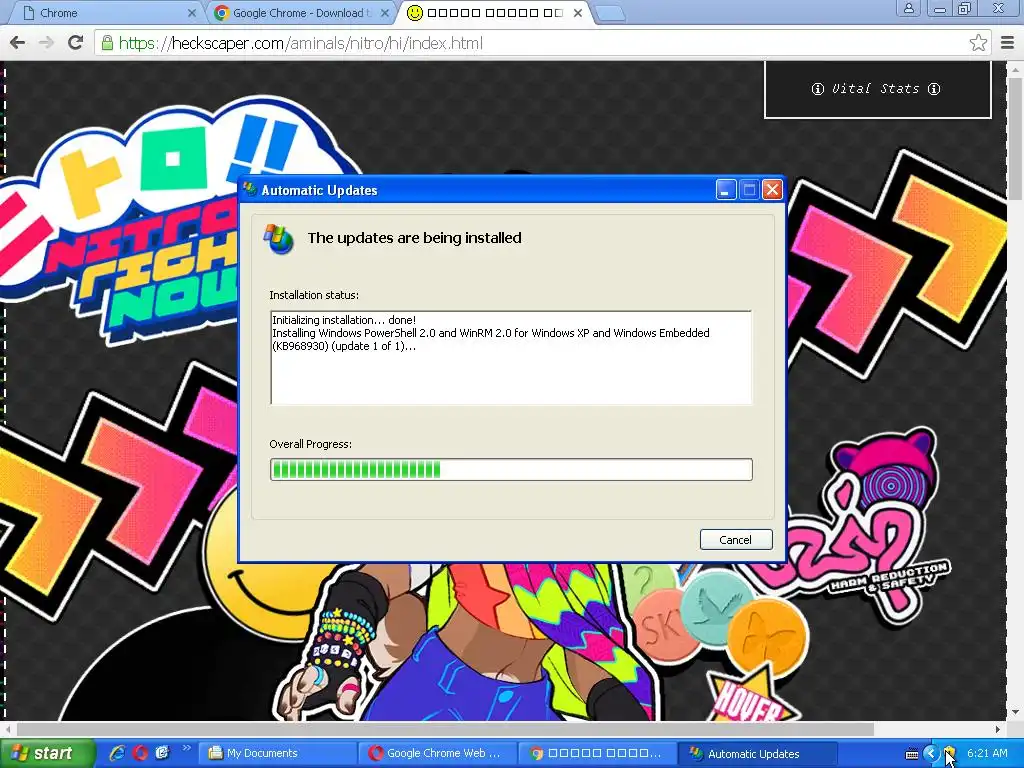
Task: Close the 'Chrome' tab
Action: [191, 12]
